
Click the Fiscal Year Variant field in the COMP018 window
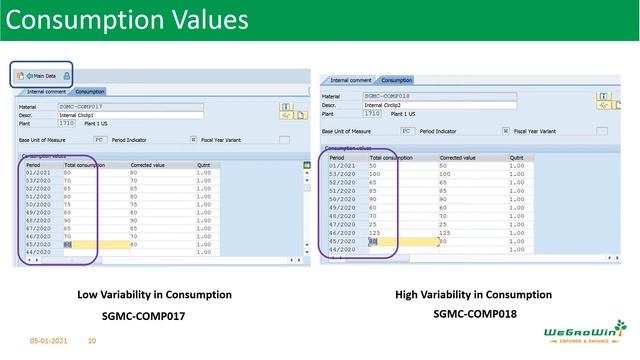(x=602, y=131)
